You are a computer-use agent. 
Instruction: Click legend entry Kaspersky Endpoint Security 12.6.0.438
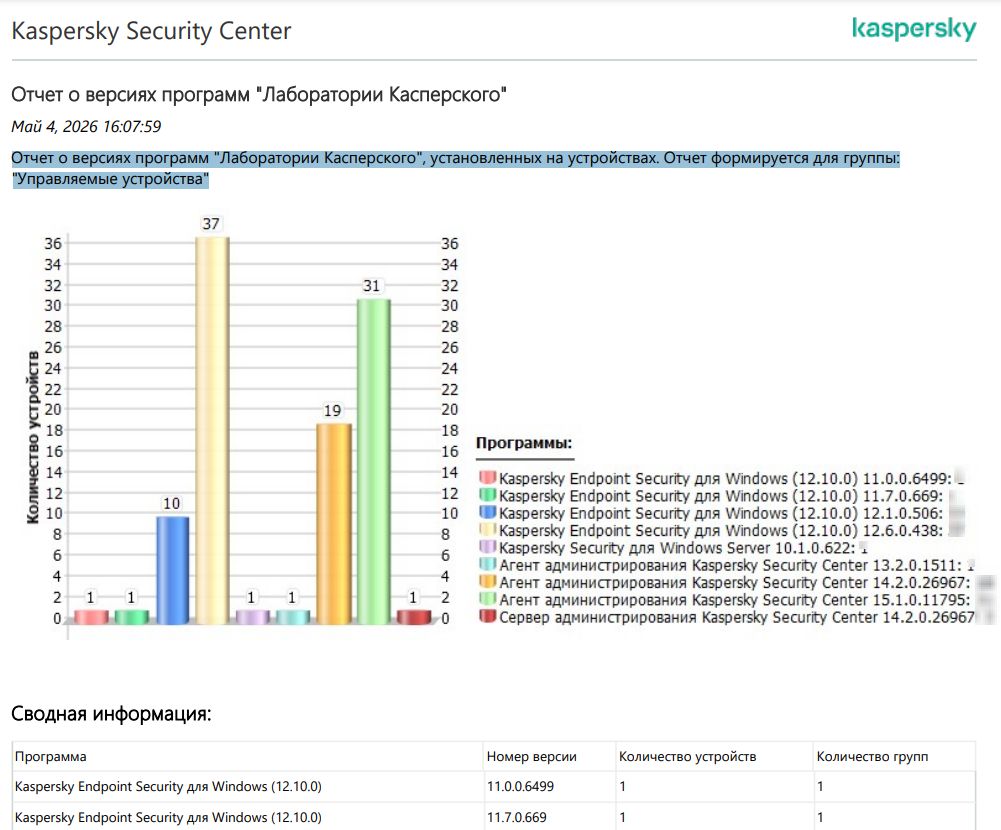tap(721, 531)
